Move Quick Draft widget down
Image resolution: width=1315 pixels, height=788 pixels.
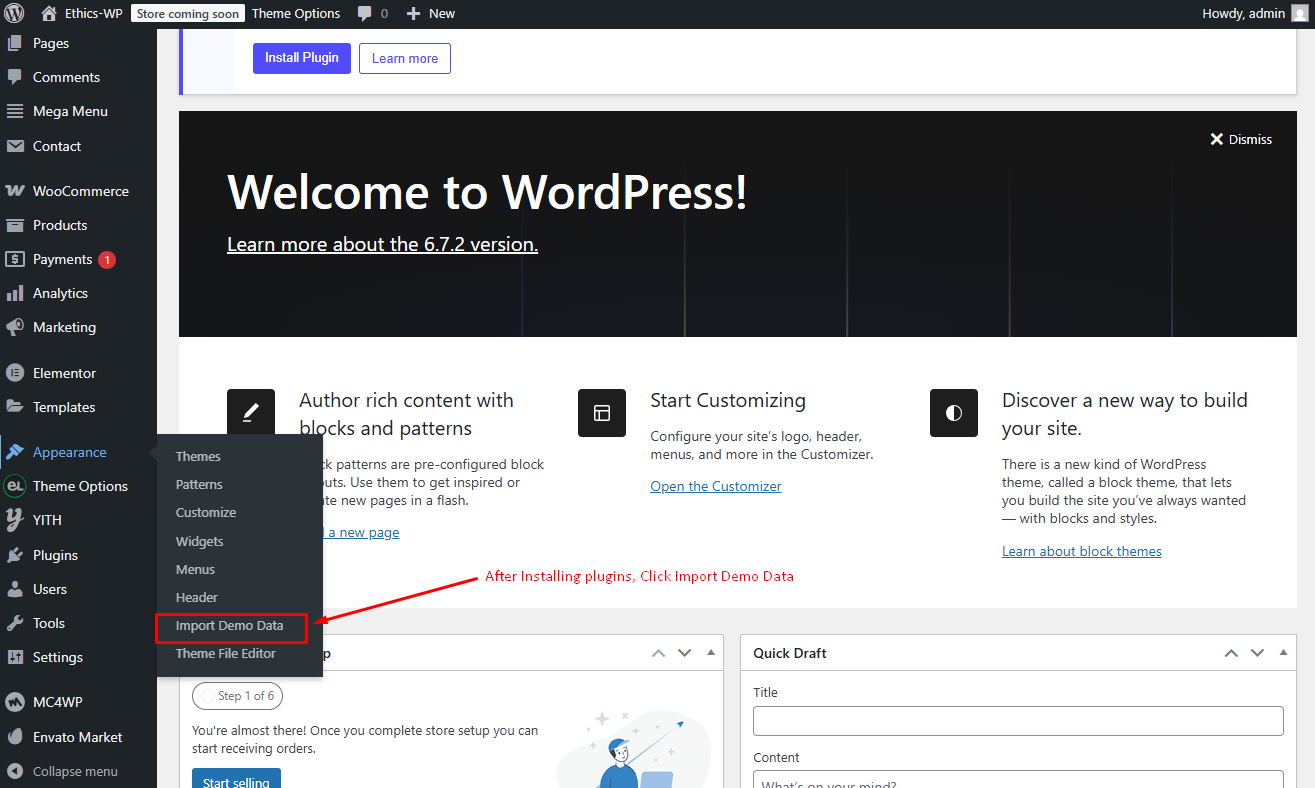coord(1258,653)
